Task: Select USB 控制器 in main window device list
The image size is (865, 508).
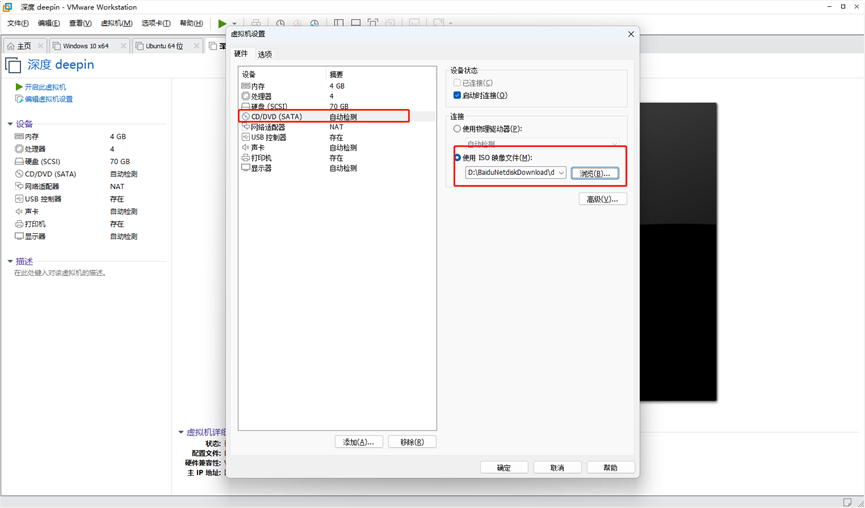Action: tap(77, 199)
